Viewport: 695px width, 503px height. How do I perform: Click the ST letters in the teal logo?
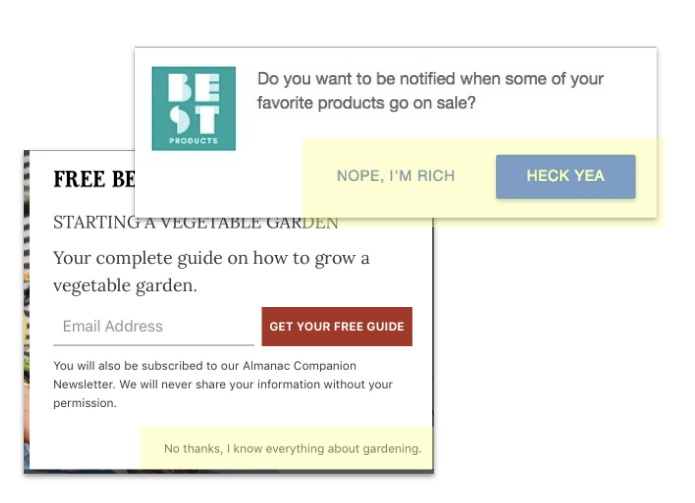pyautogui.click(x=194, y=120)
